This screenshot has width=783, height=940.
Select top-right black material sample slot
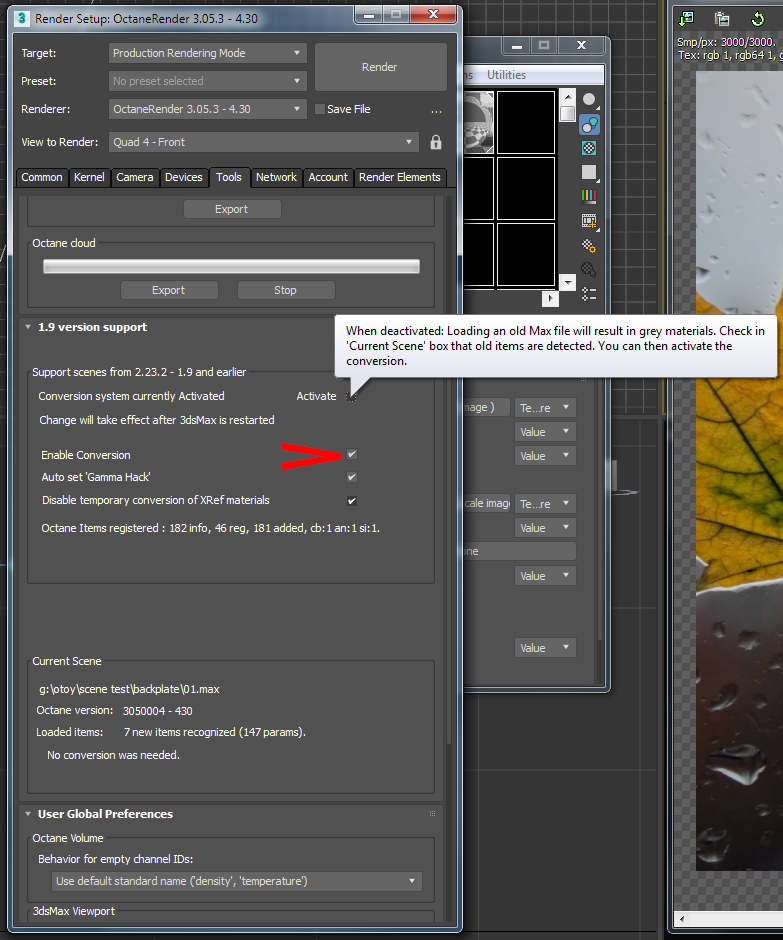(526, 123)
